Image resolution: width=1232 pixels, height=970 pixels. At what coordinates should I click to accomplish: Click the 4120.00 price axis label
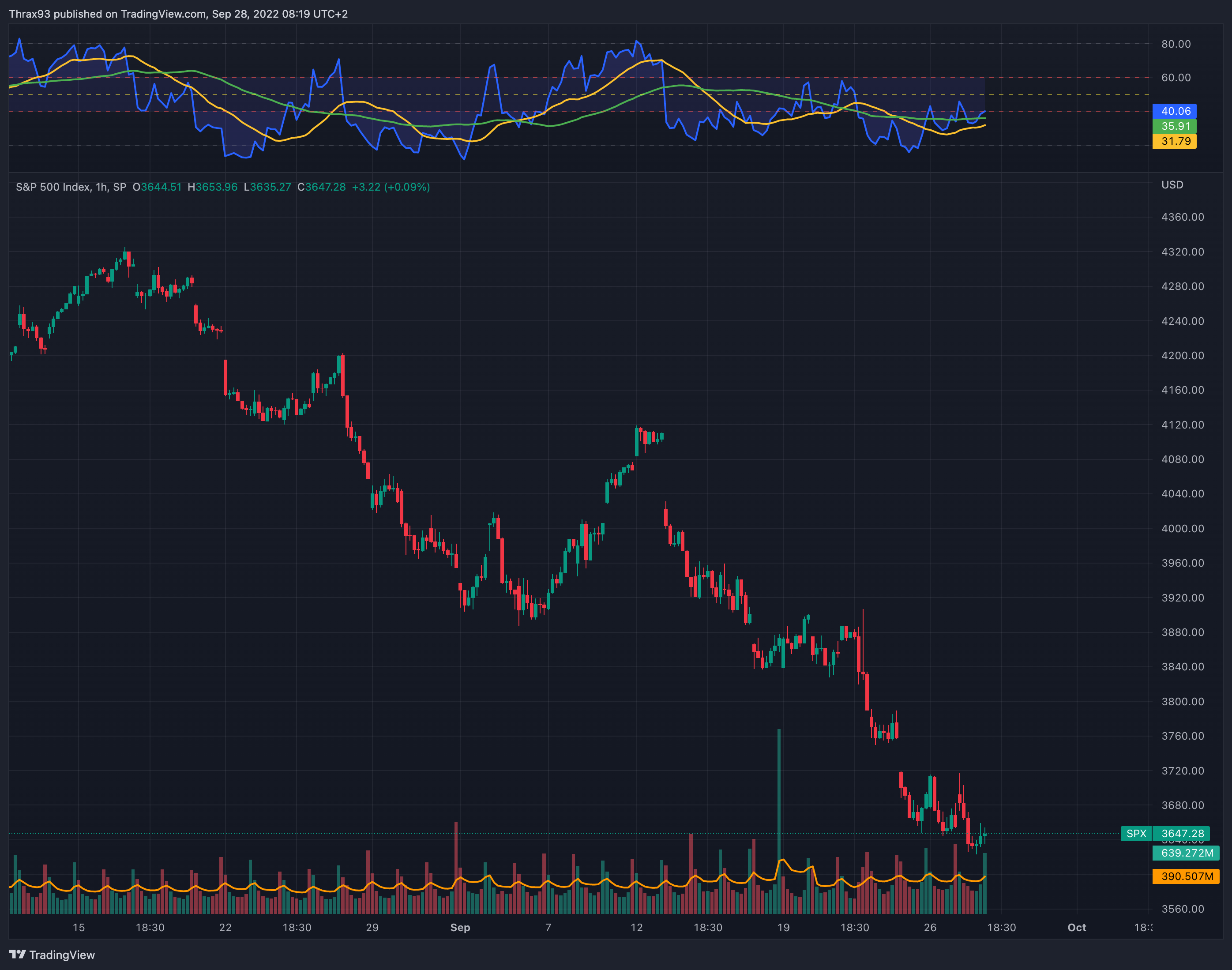click(x=1183, y=425)
